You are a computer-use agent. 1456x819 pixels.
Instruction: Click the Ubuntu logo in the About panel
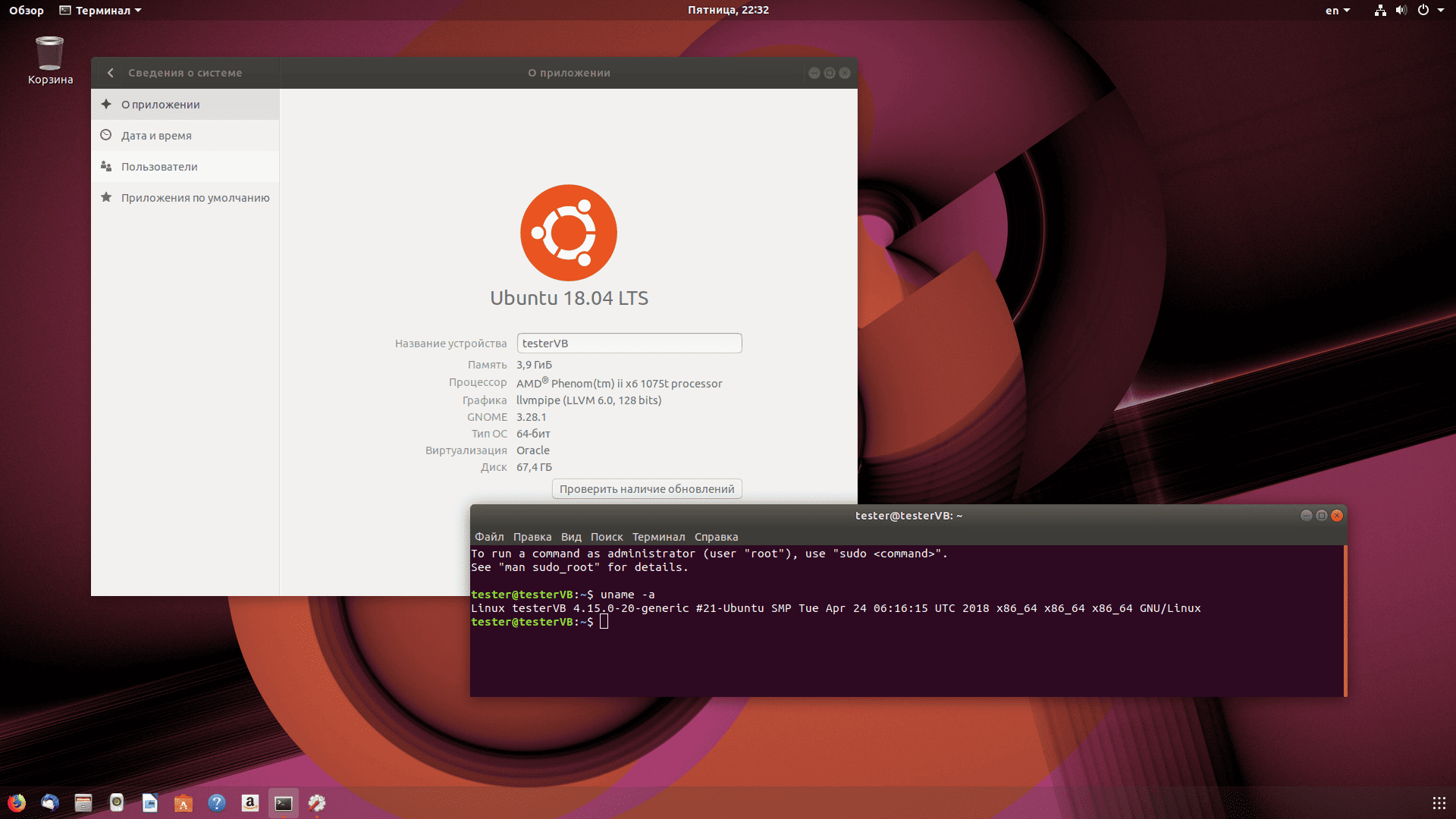point(569,233)
